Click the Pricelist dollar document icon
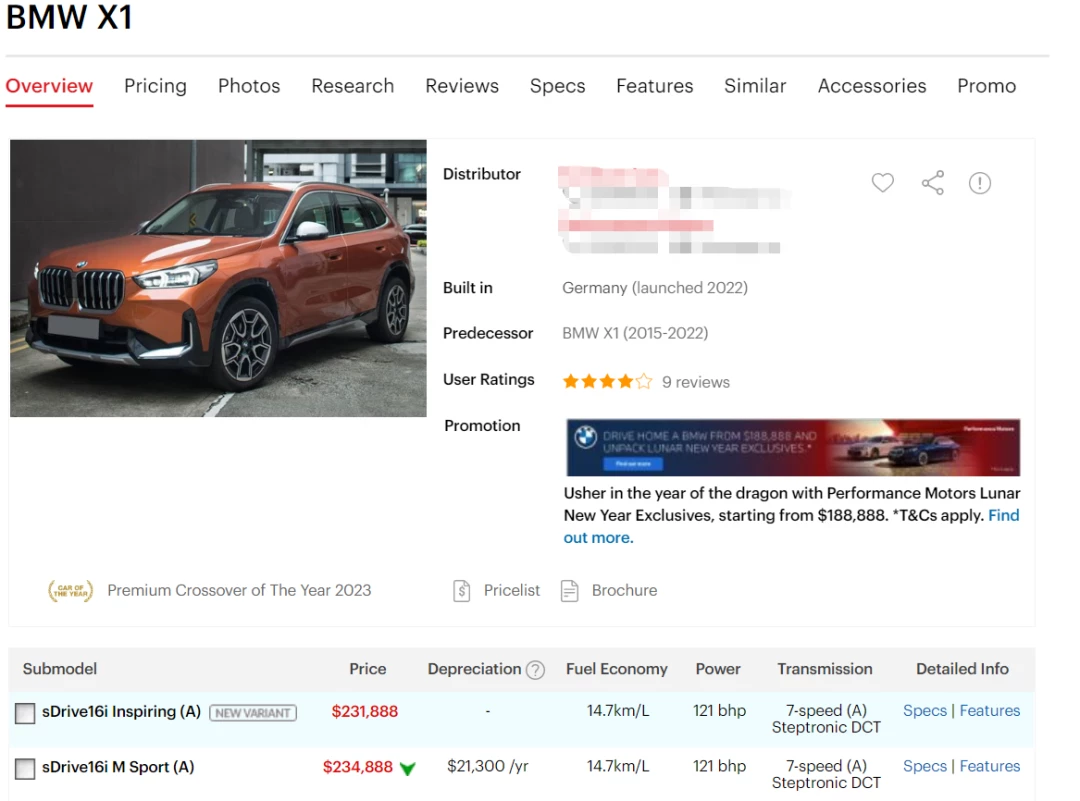 tap(461, 591)
